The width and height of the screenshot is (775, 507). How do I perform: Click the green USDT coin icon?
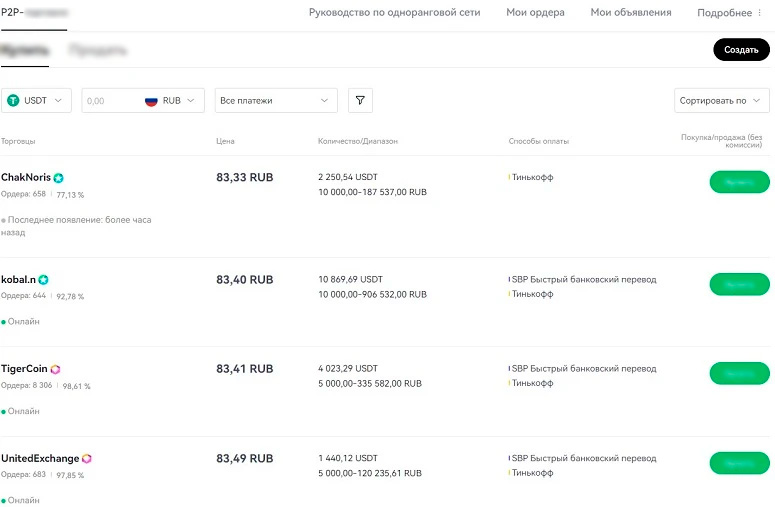click(13, 100)
